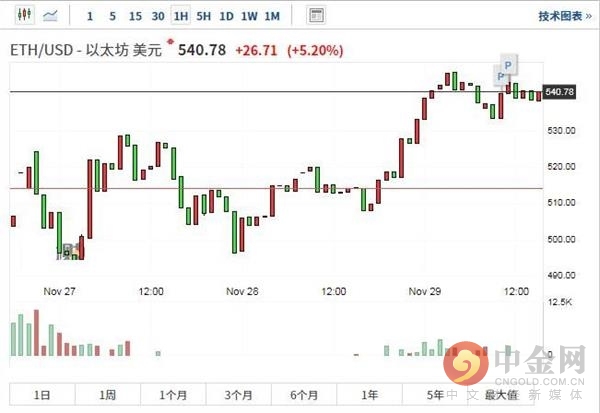
Task: Click the 520.00 price axis label
Action: pyautogui.click(x=561, y=167)
